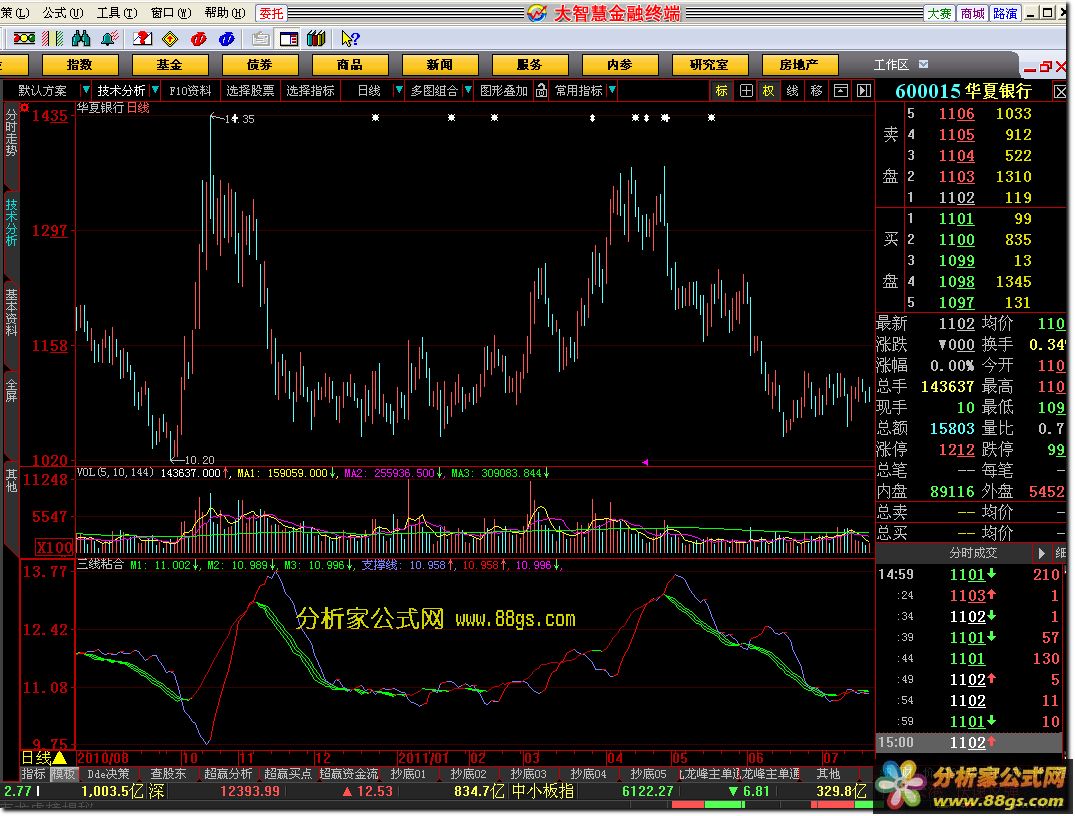The width and height of the screenshot is (1075, 816).
Task: Select the 超赢资金流 indicator tab
Action: click(349, 773)
